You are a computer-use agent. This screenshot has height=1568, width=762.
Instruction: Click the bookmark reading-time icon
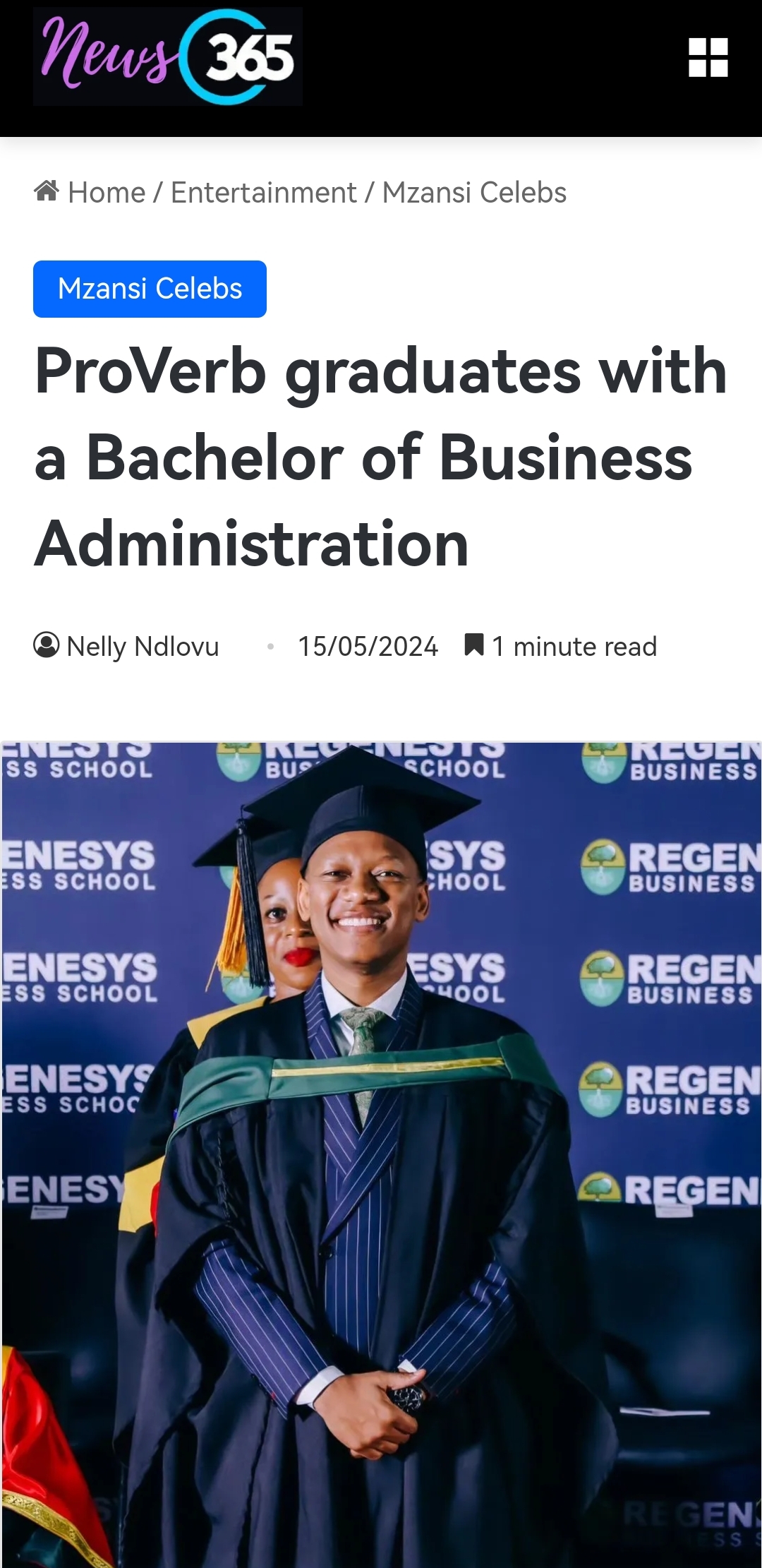coord(474,645)
